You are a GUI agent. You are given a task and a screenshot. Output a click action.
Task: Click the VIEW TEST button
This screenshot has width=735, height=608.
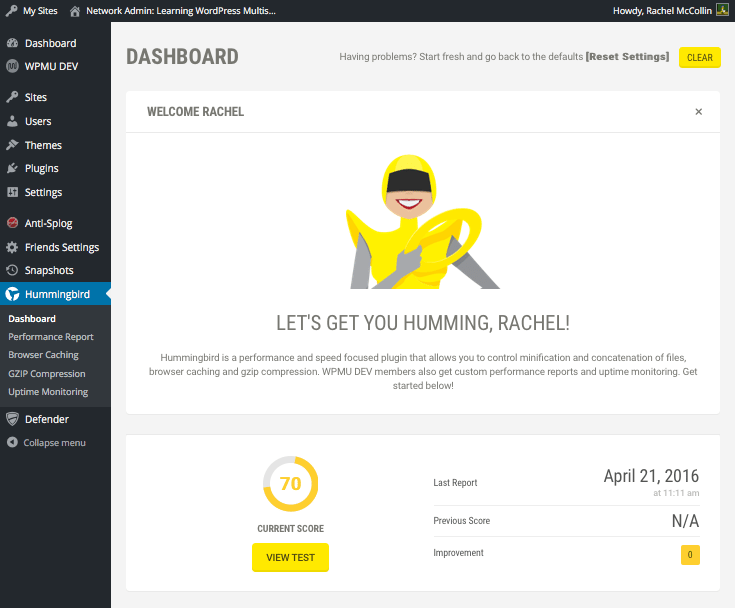pos(290,557)
